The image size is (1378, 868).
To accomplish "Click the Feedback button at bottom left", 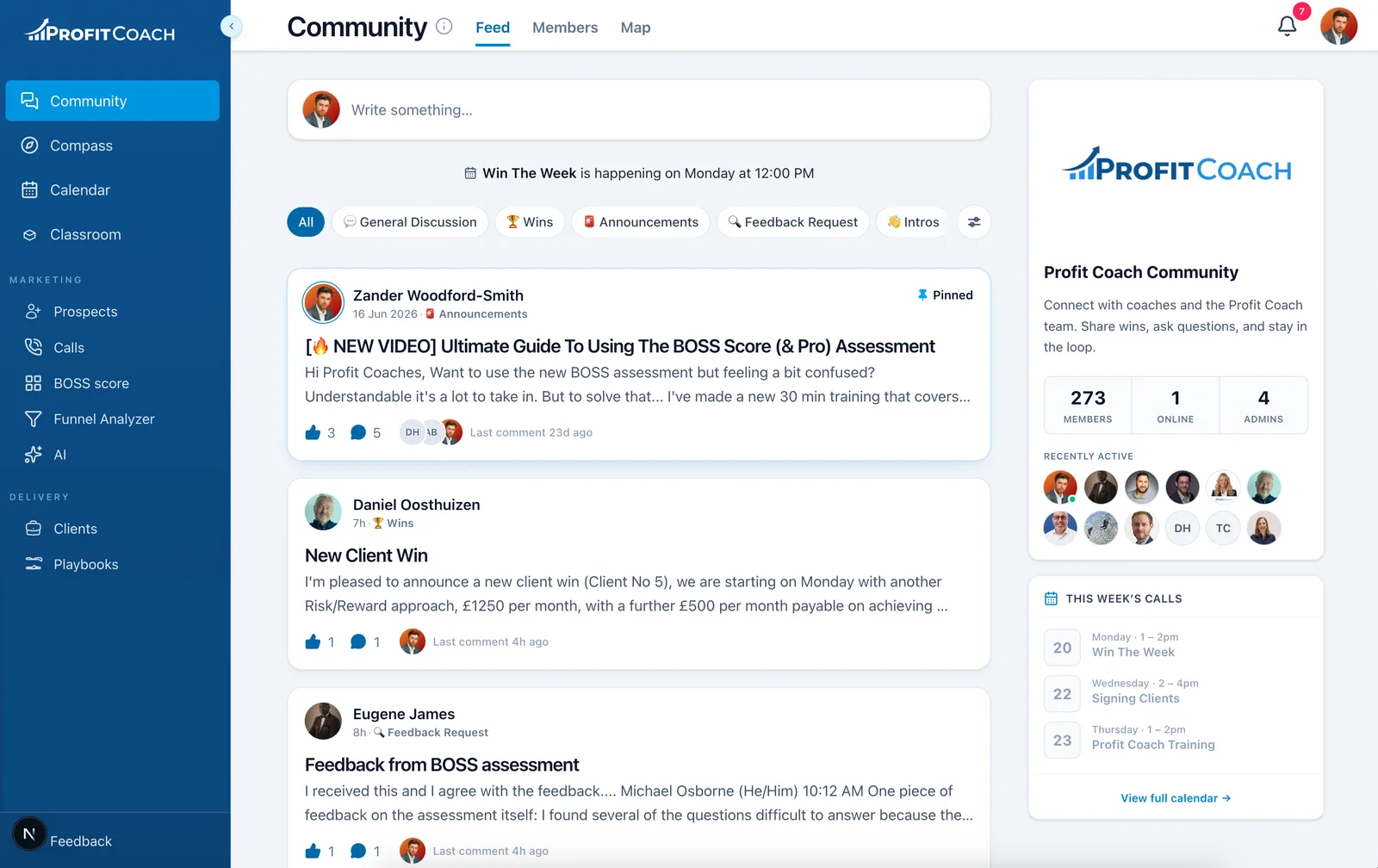I will (x=81, y=841).
